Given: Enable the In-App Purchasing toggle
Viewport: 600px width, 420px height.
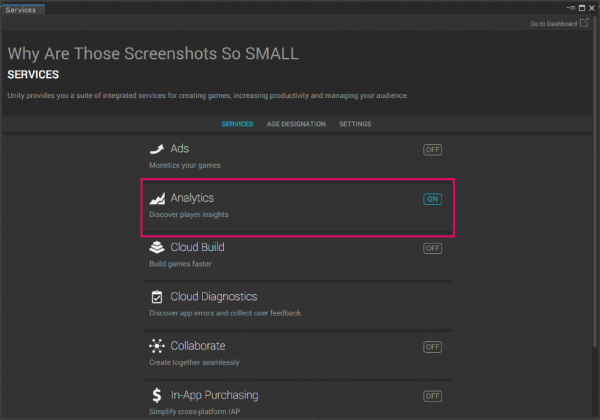Looking at the screenshot, I should [x=432, y=396].
